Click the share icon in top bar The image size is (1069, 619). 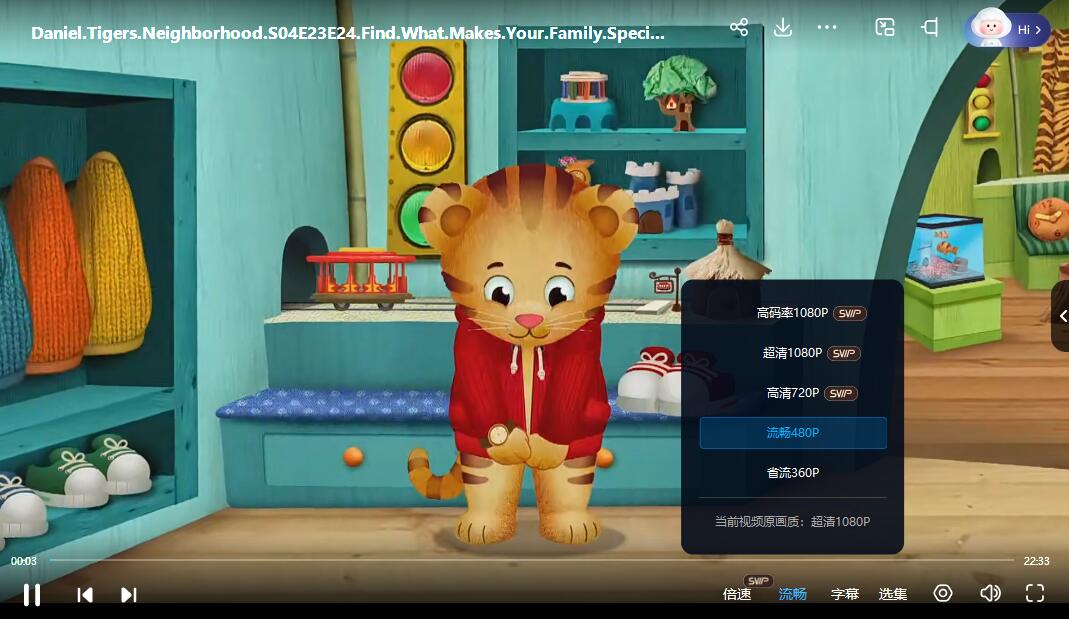(x=739, y=27)
